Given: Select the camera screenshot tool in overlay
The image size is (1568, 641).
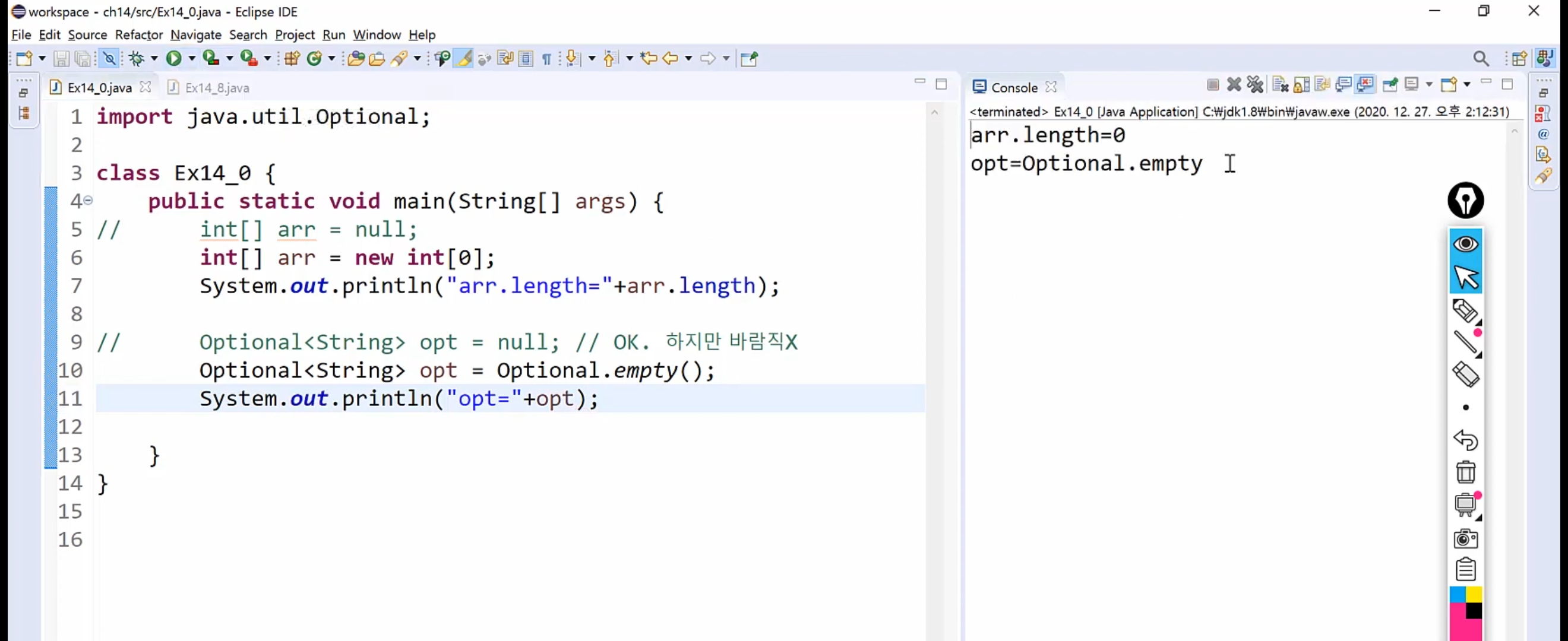Looking at the screenshot, I should 1465,538.
